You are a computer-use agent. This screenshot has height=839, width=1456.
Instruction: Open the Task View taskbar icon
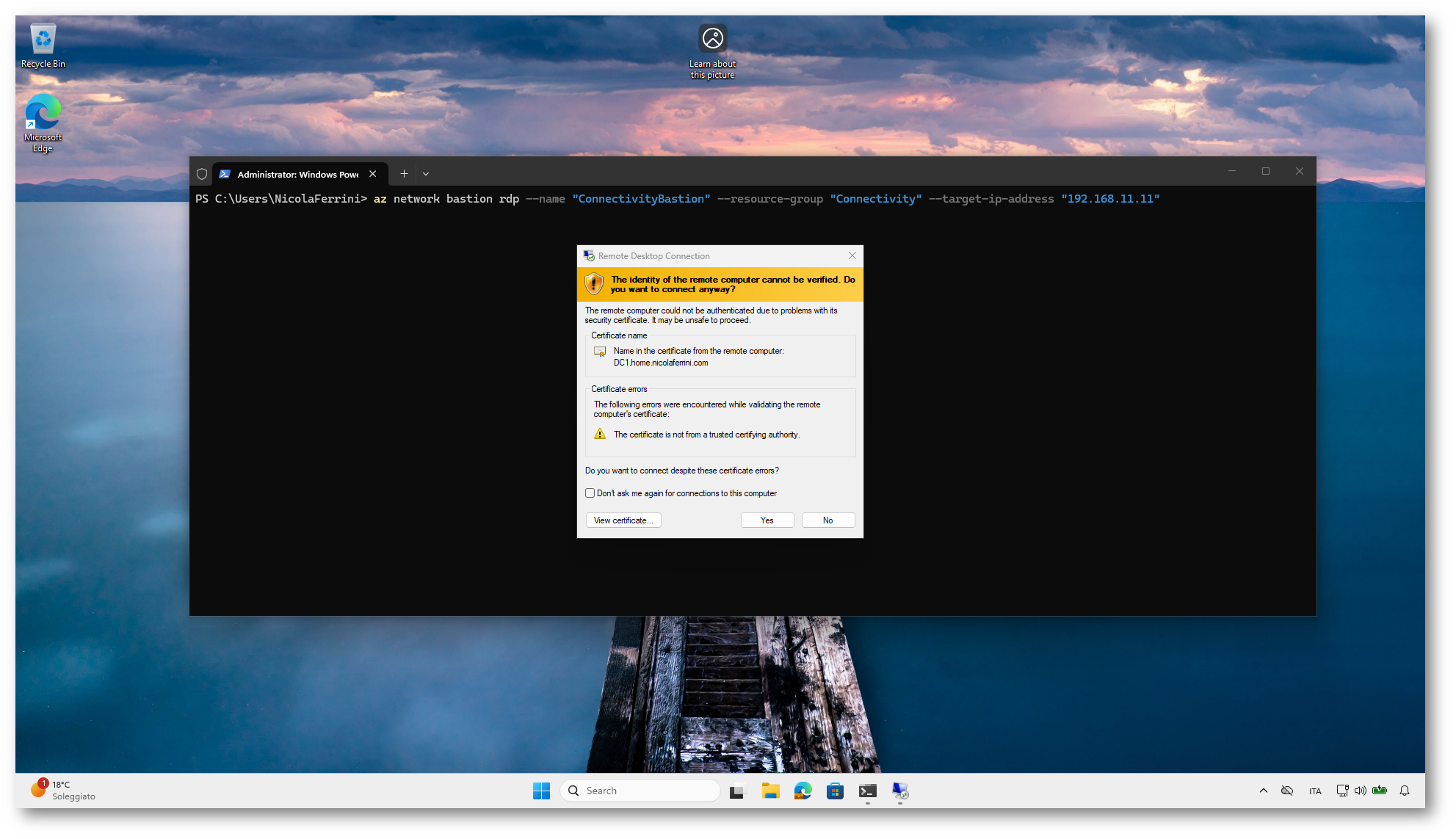pos(737,791)
